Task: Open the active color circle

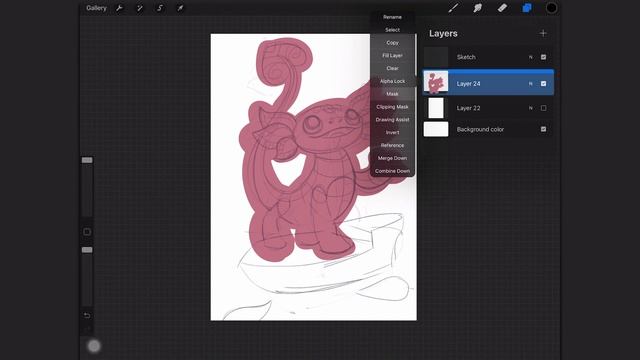Action: click(x=551, y=8)
